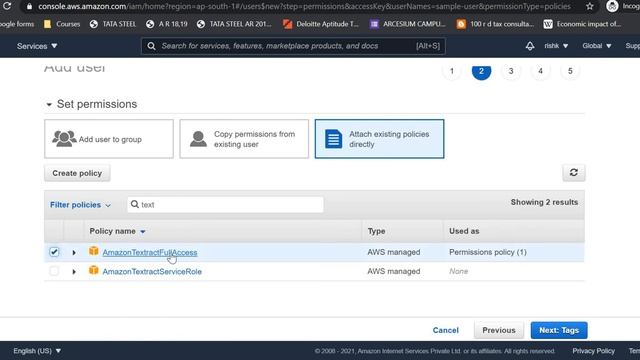640x360 pixels.
Task: Check the AmazonTextractServiceRole policy checkbox
Action: tap(54, 271)
